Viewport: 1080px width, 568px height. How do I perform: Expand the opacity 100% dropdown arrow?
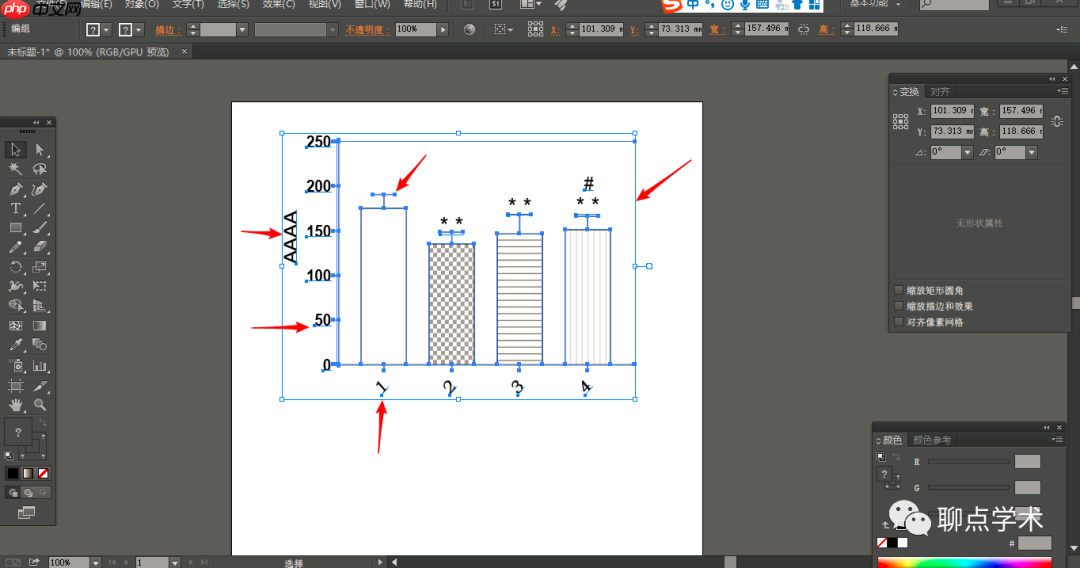coord(443,30)
